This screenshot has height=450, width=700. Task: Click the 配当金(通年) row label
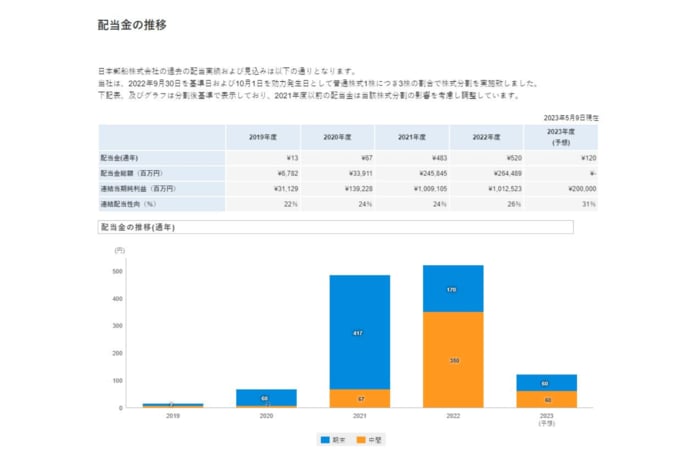(x=123, y=158)
